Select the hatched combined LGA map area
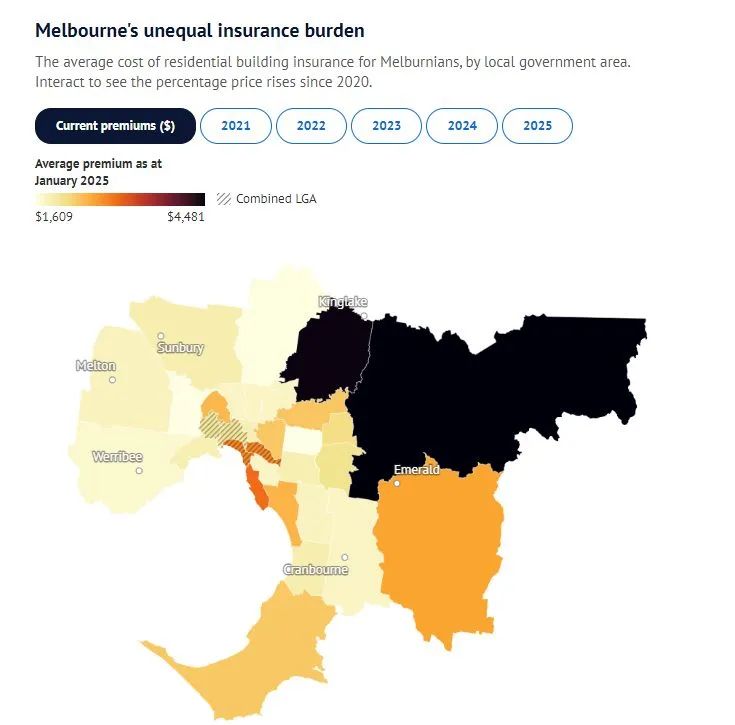 (x=220, y=426)
